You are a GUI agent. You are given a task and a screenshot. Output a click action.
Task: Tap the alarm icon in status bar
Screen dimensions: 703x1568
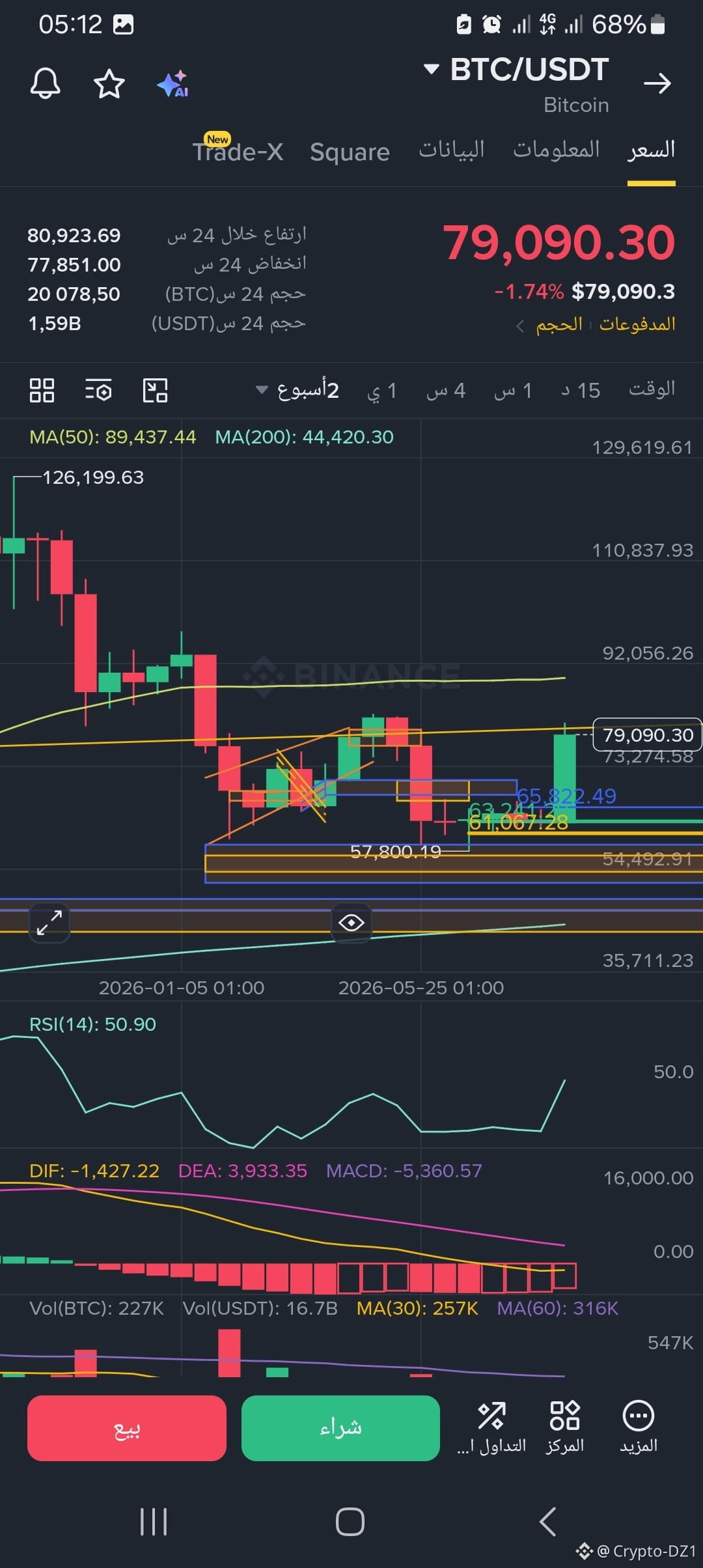tap(491, 25)
